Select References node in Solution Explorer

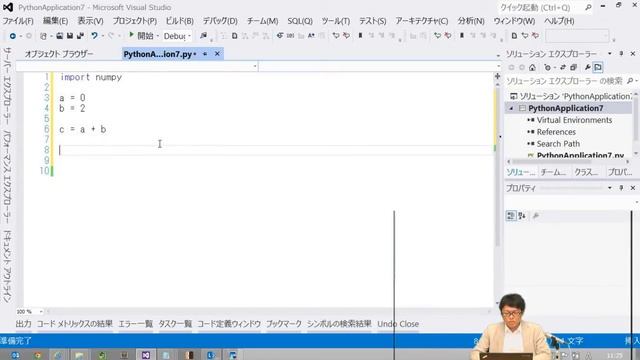coord(556,132)
